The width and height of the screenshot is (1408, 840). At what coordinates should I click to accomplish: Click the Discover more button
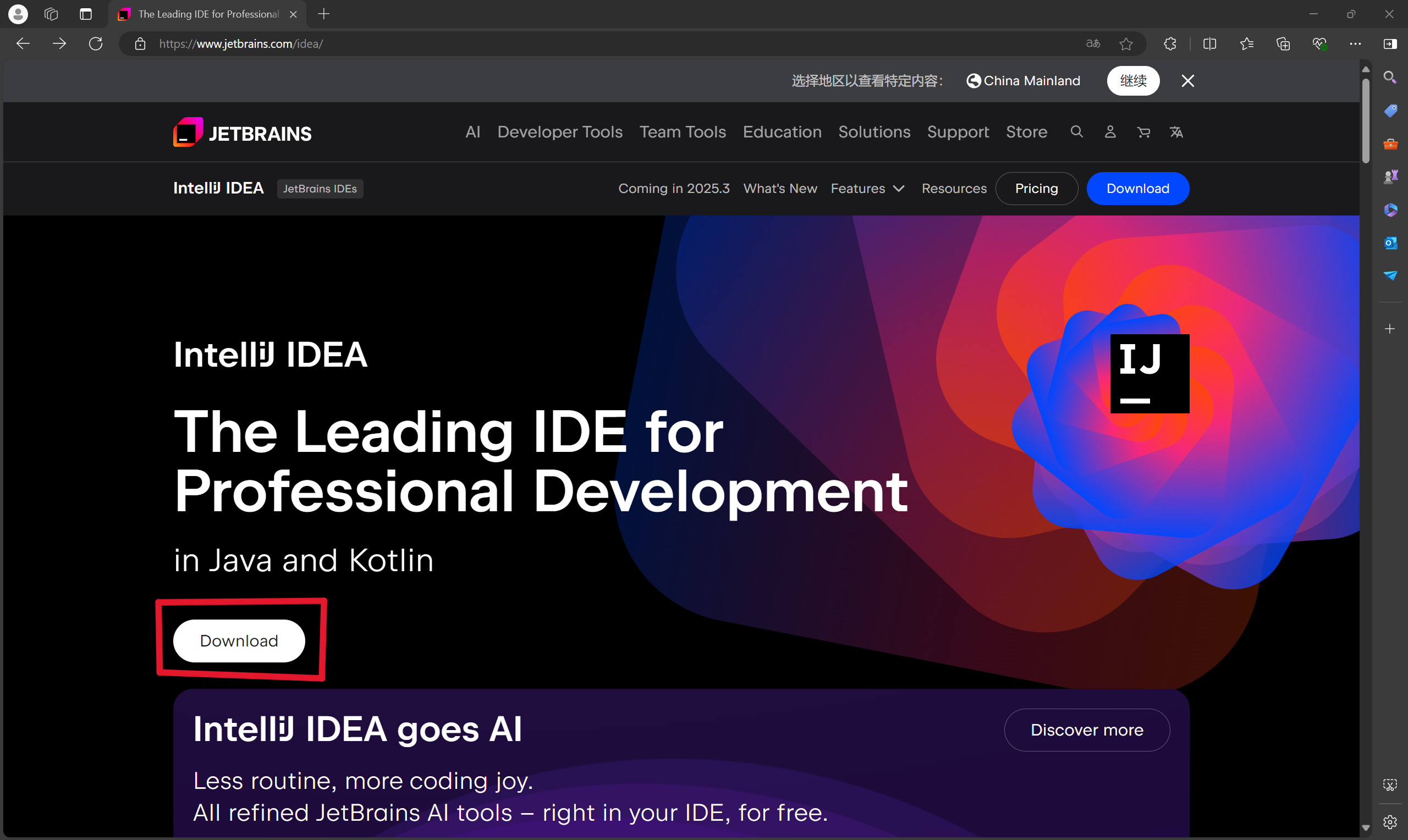(1086, 730)
